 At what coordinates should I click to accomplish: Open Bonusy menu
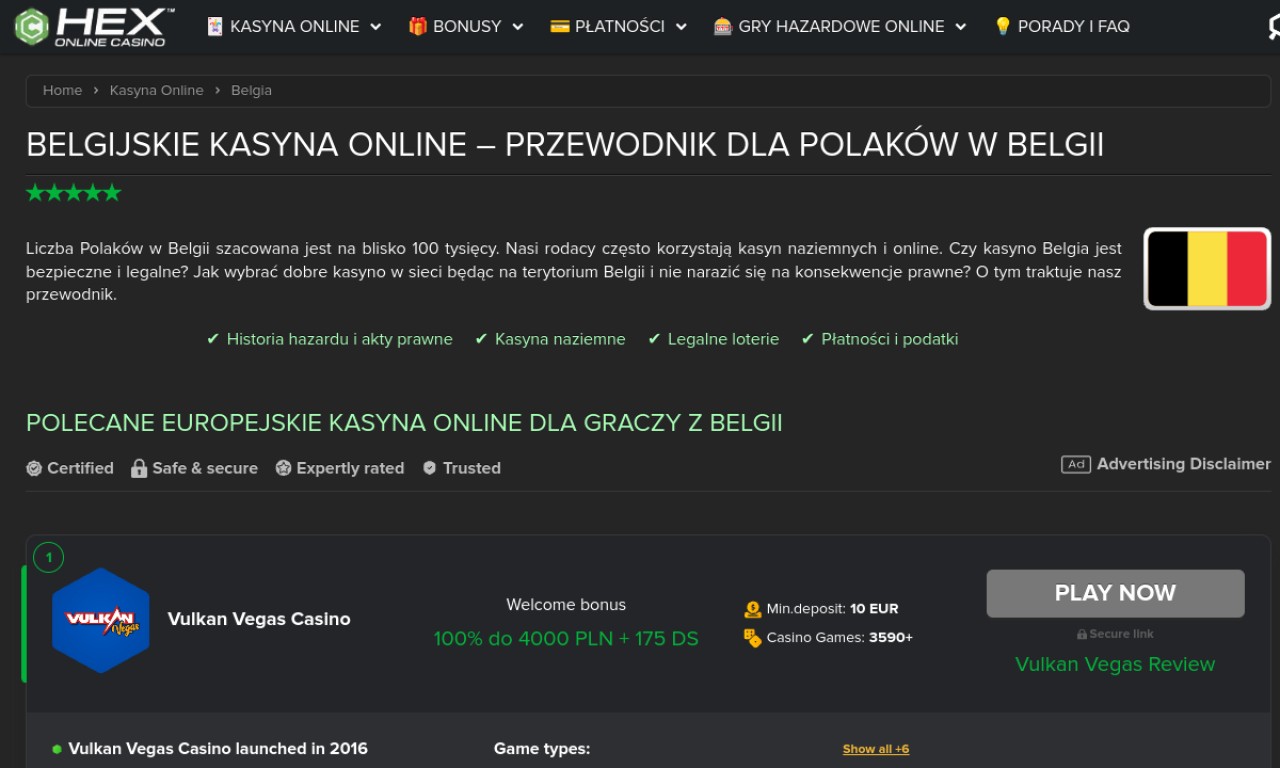tap(466, 27)
